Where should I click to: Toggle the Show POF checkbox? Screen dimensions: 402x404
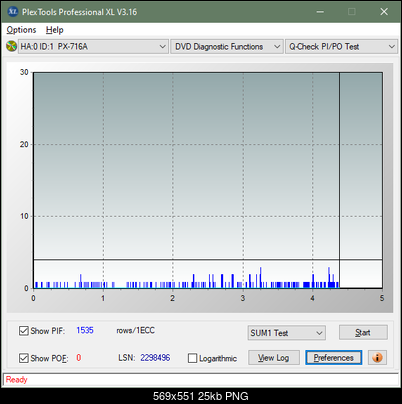(23, 358)
